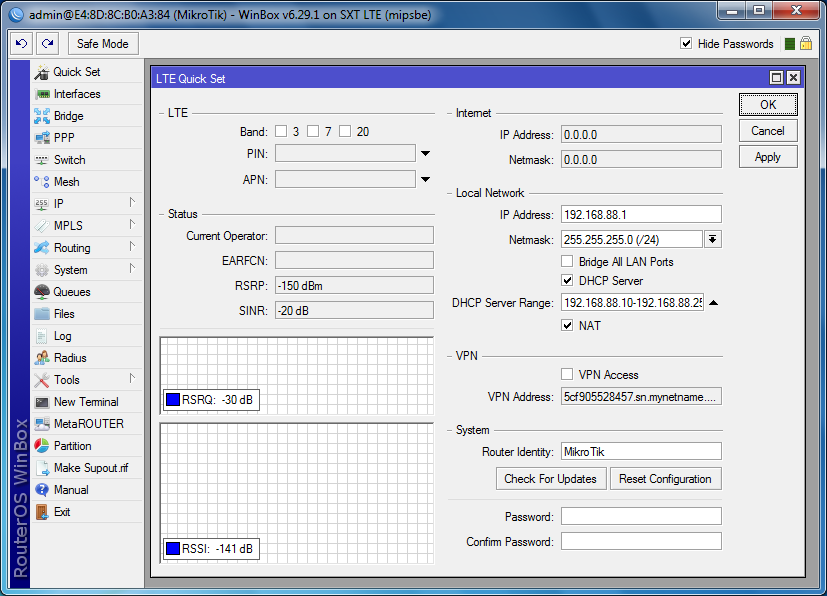827x596 pixels.
Task: Click the undo arrow icon in toolbar
Action: pyautogui.click(x=22, y=44)
